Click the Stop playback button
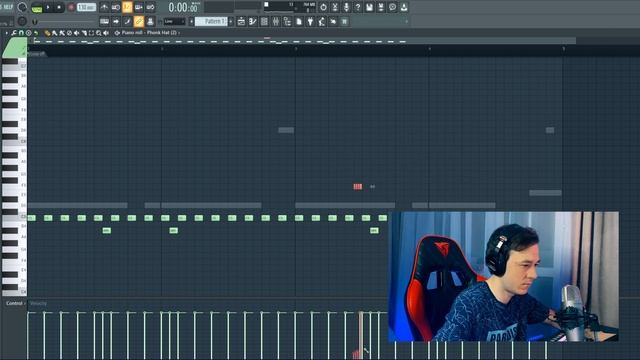The width and height of the screenshot is (640, 360). tap(59, 7)
